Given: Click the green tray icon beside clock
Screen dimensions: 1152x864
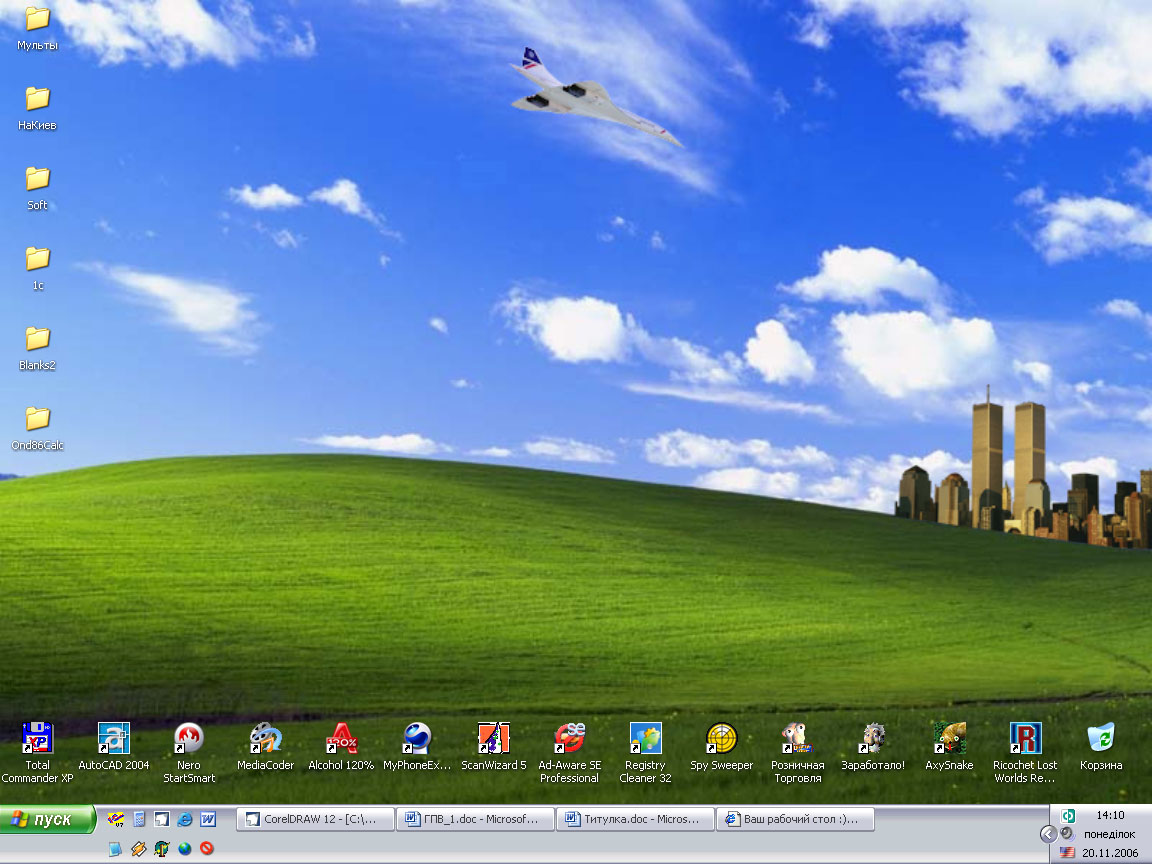Looking at the screenshot, I should point(1068,816).
